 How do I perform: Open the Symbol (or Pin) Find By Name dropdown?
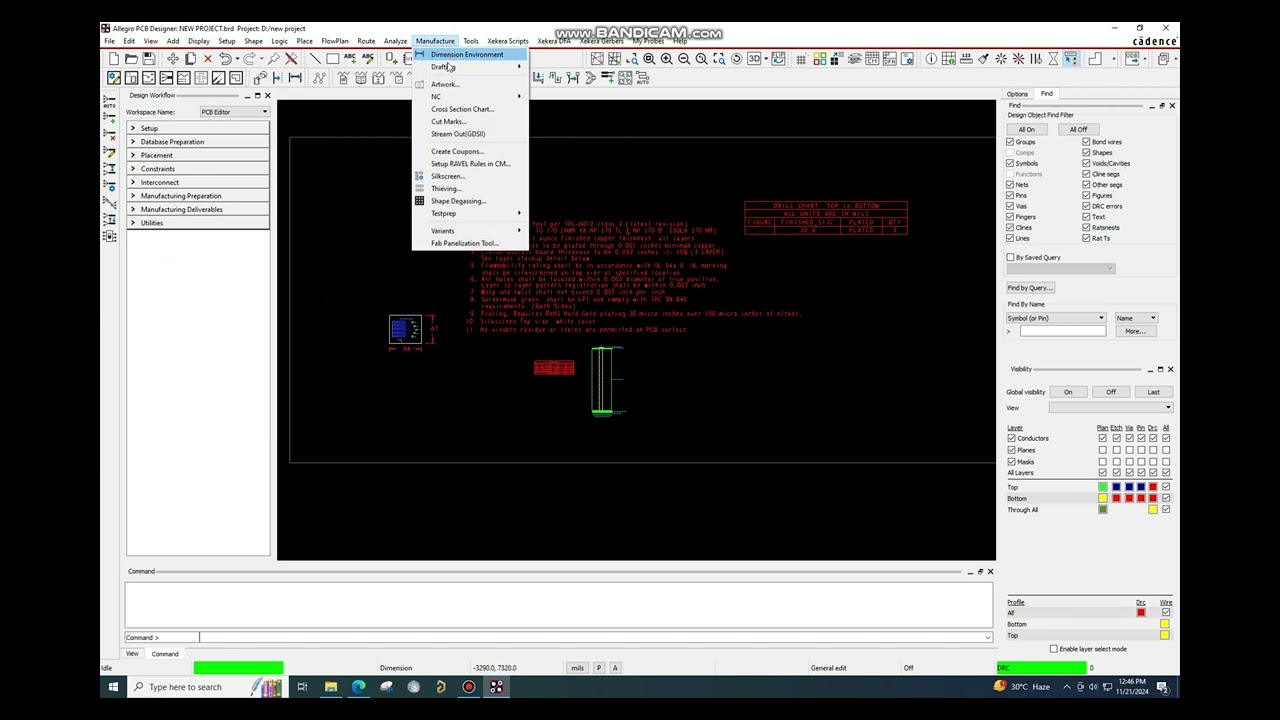pos(1056,318)
